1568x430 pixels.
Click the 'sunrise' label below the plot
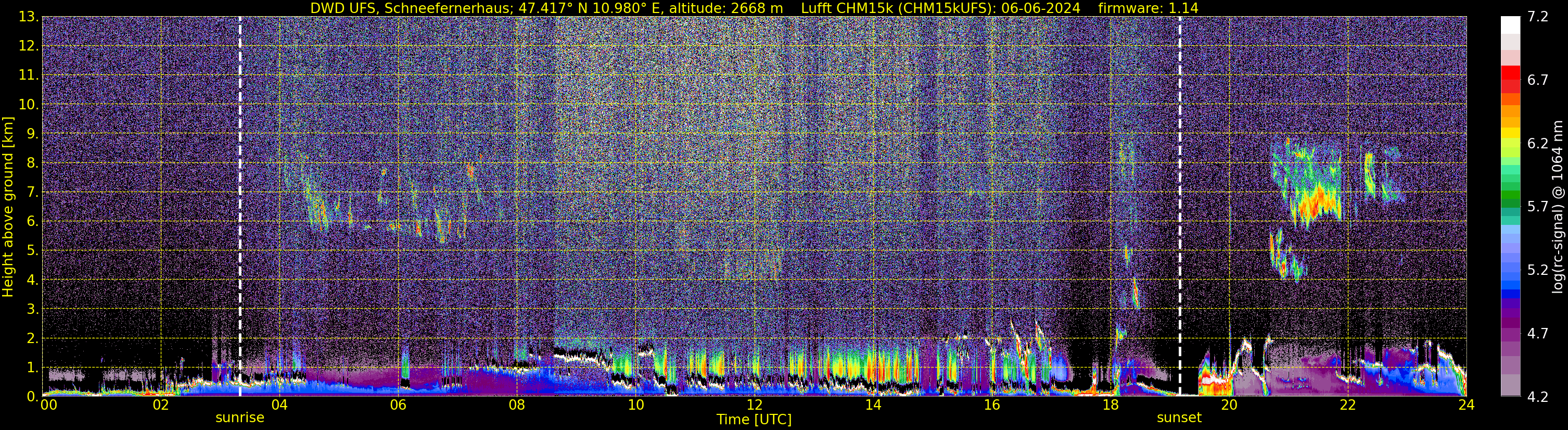tap(240, 417)
